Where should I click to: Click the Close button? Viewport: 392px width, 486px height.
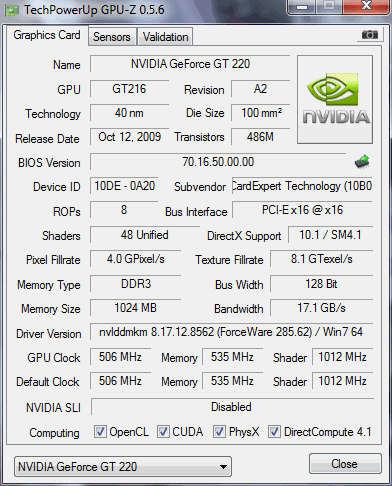tap(345, 464)
